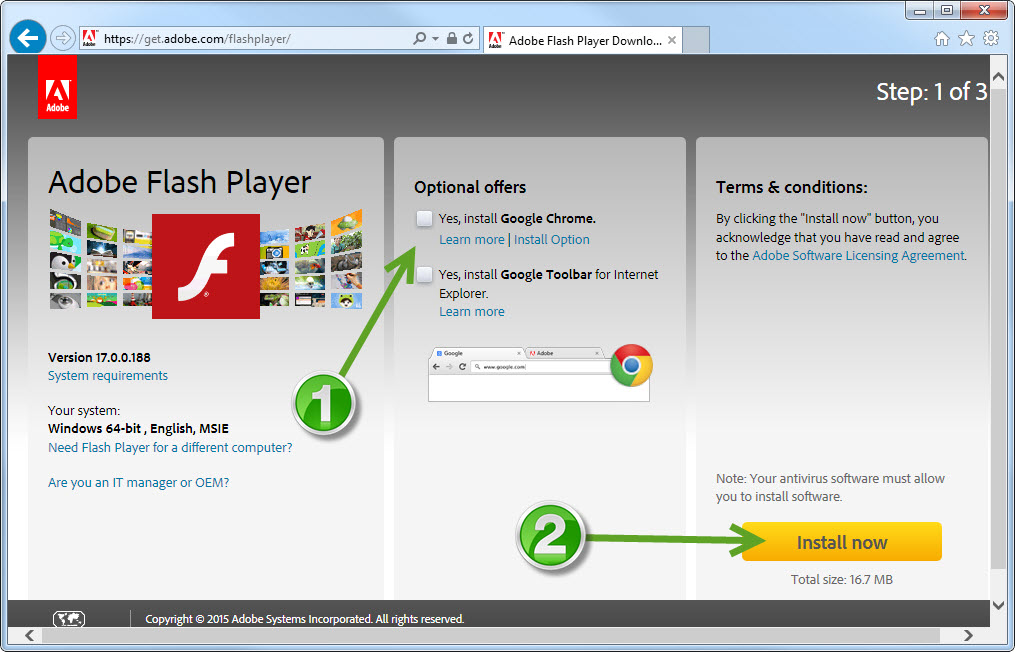
Task: Click the Install now button
Action: click(x=842, y=542)
